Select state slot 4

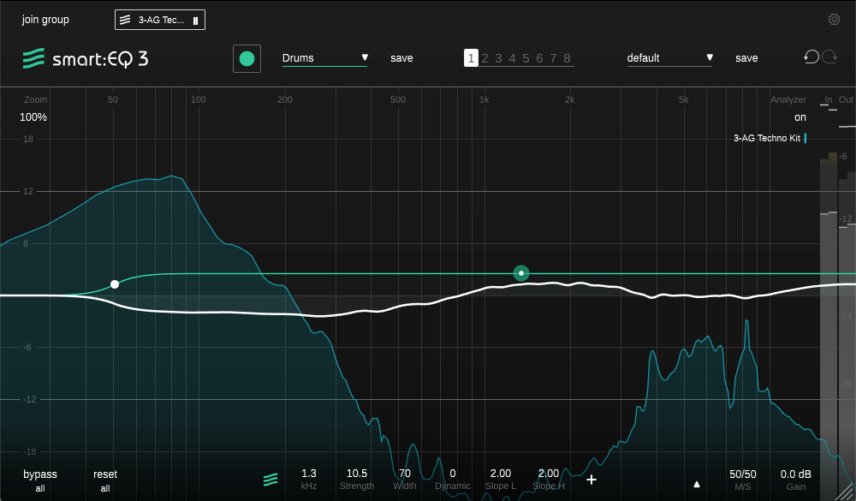click(x=512, y=58)
